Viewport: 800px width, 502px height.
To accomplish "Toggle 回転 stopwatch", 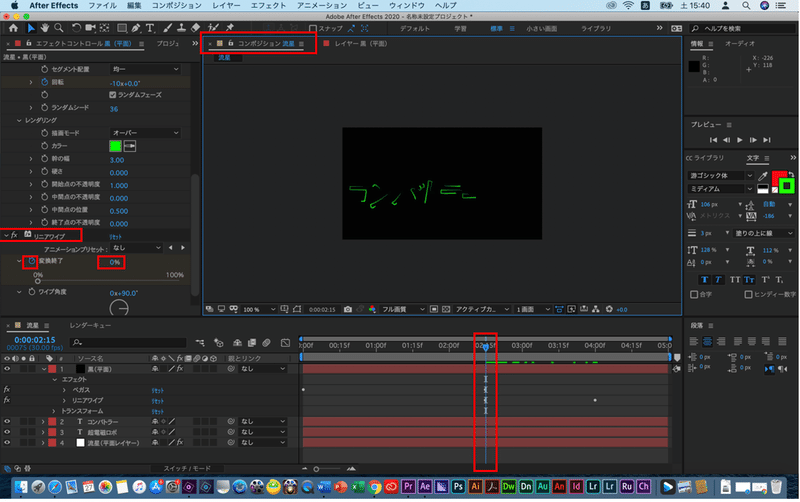I will tap(44, 82).
